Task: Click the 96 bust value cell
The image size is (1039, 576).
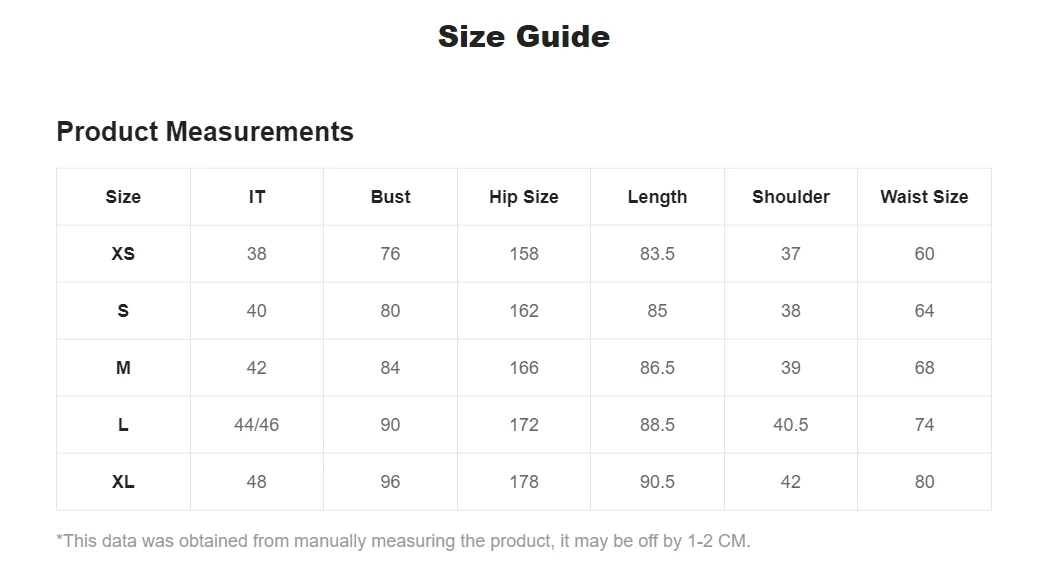Action: click(390, 482)
